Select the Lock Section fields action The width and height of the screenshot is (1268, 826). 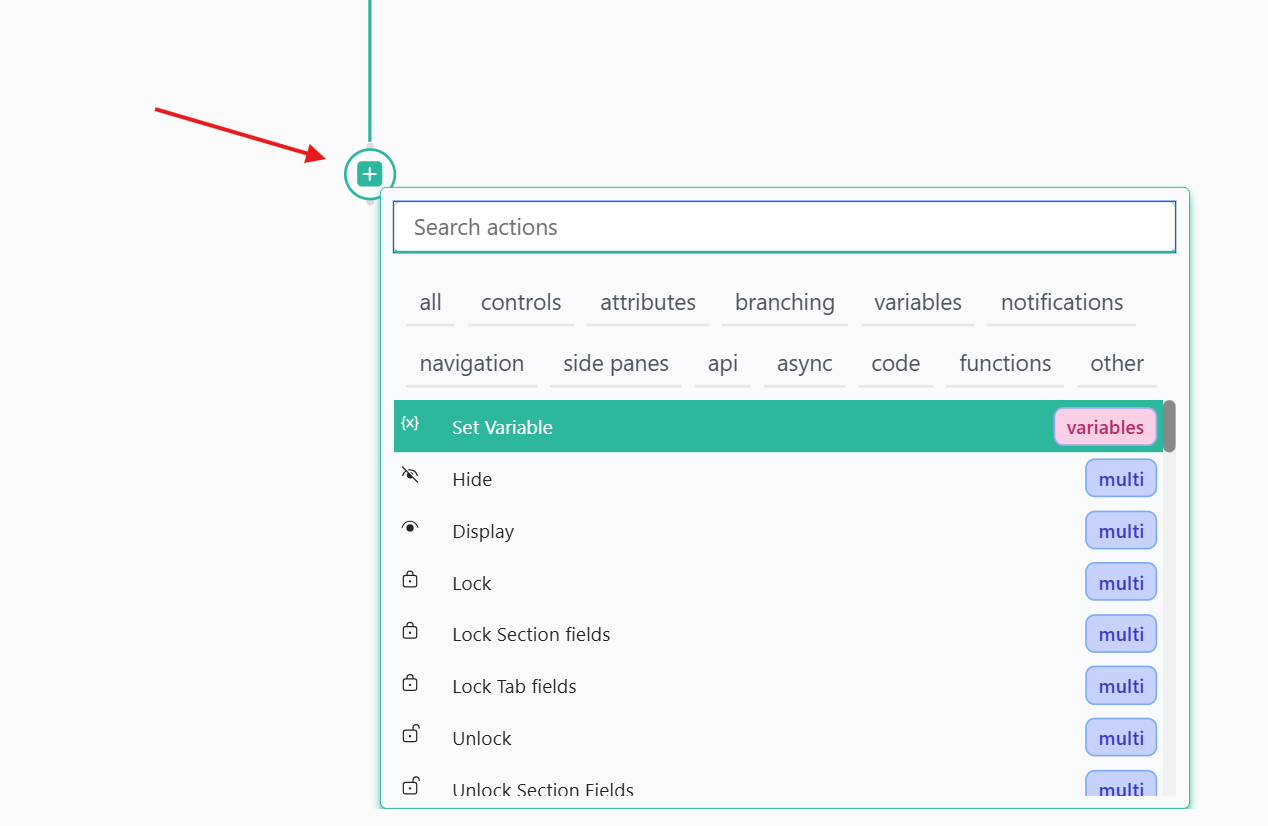pyautogui.click(x=778, y=634)
